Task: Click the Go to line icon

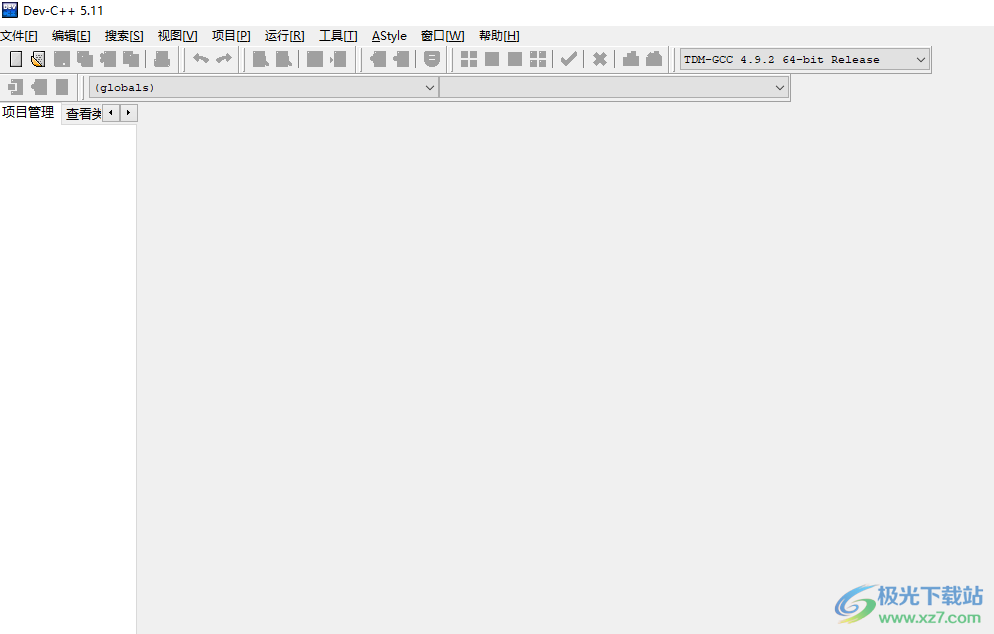Action: click(339, 59)
